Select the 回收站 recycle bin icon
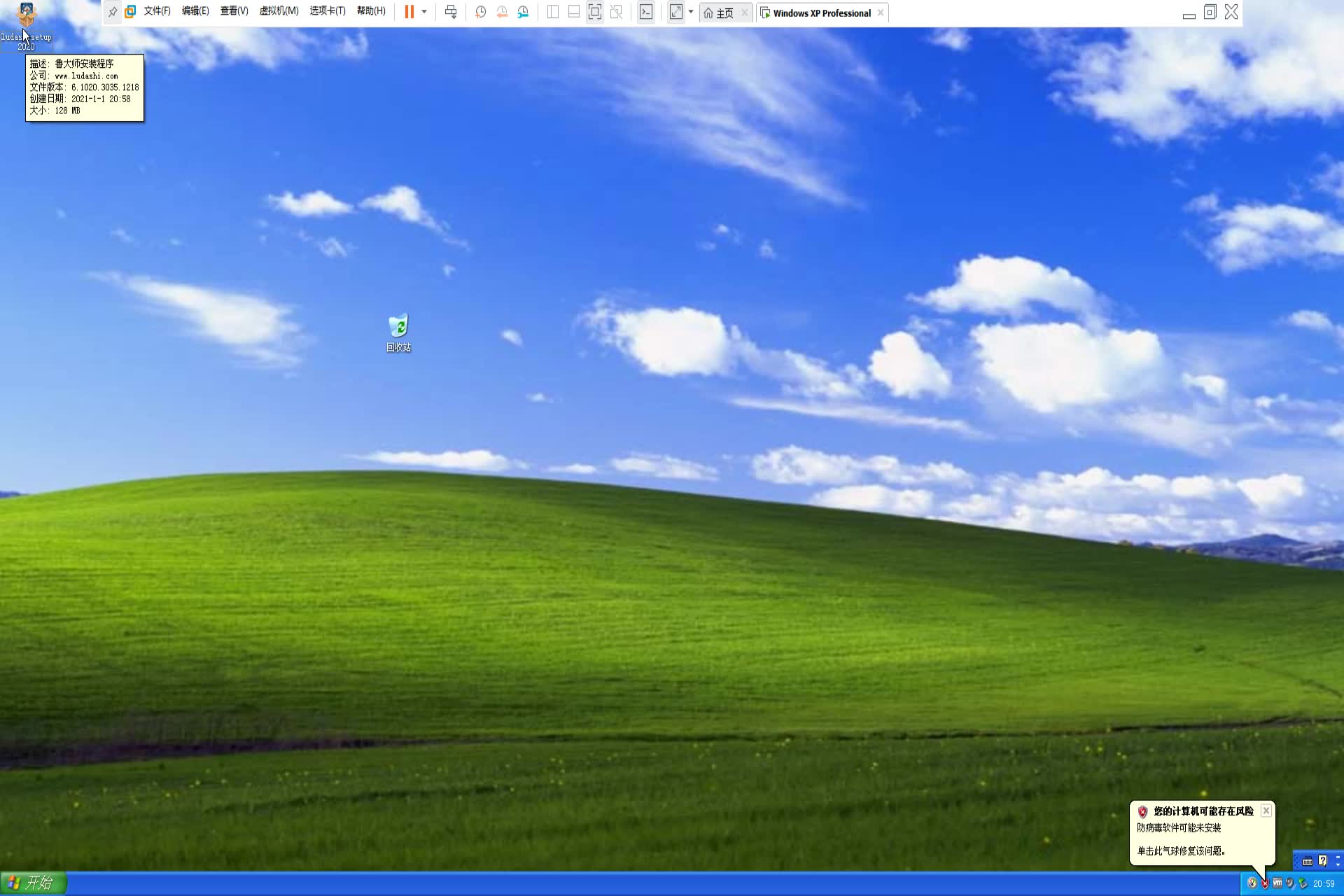1344x896 pixels. (x=398, y=333)
